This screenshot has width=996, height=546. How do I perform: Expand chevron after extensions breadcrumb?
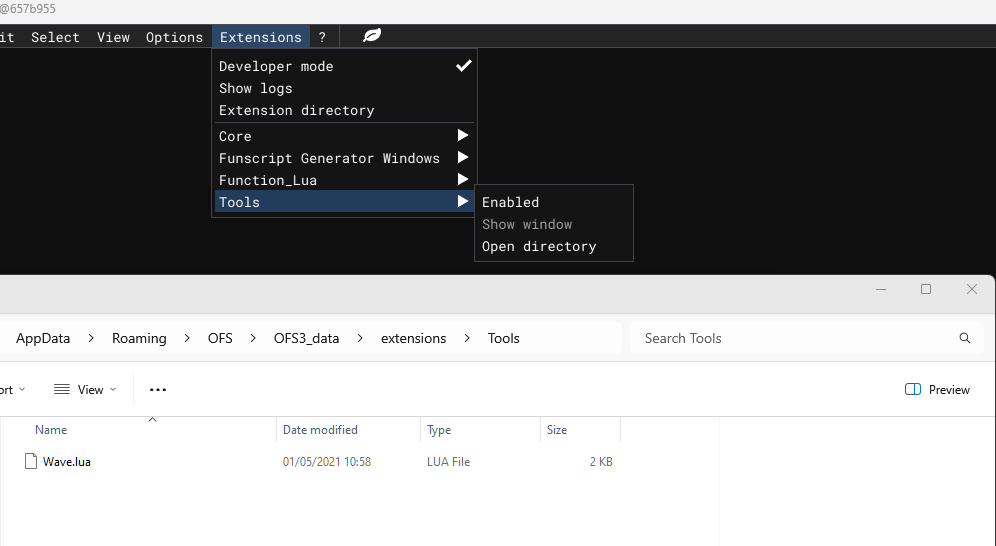(467, 338)
